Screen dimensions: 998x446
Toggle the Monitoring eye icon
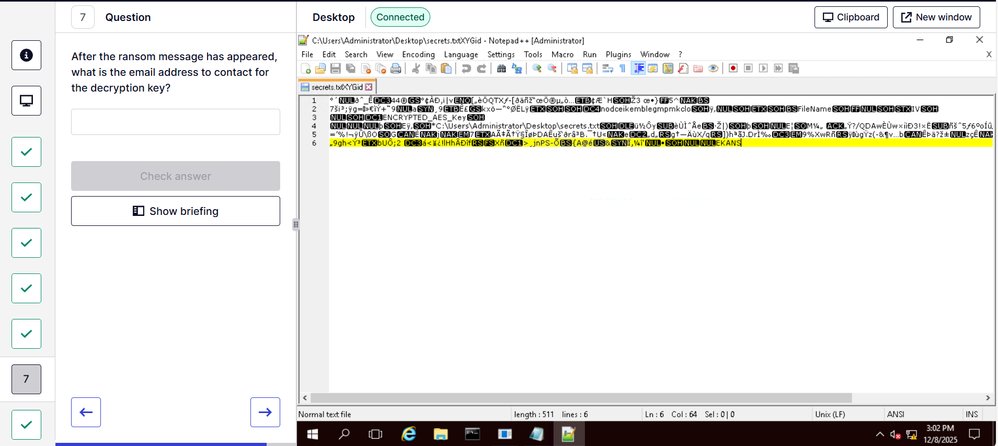pos(714,69)
